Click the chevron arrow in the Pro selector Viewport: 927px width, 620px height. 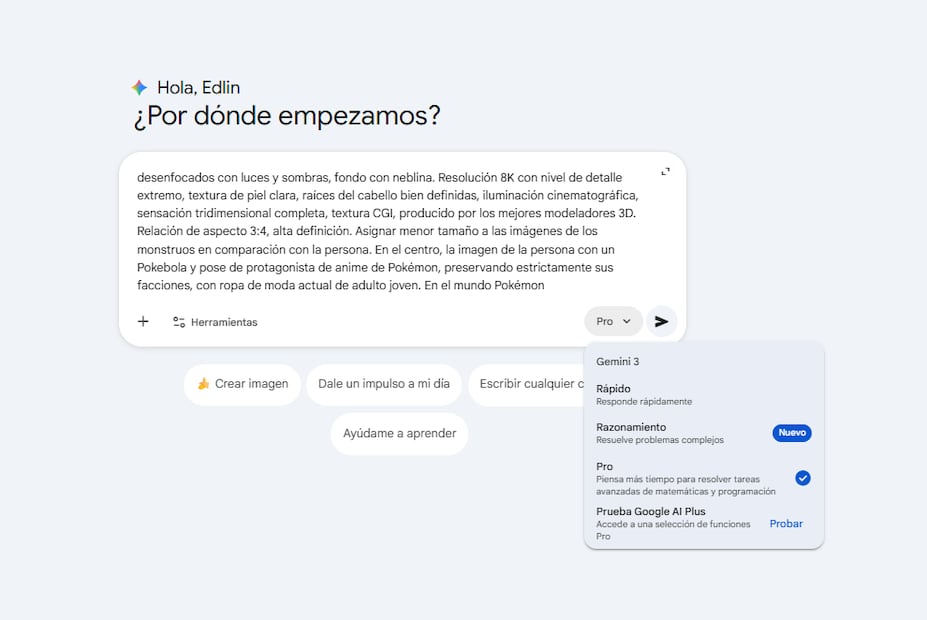point(627,322)
